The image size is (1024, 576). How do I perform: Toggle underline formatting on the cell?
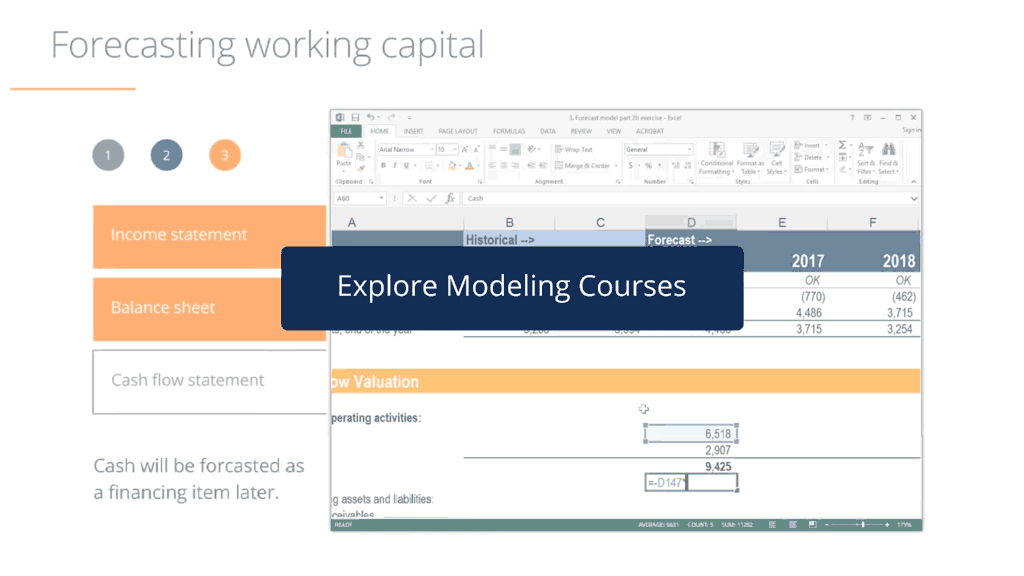[x=405, y=165]
